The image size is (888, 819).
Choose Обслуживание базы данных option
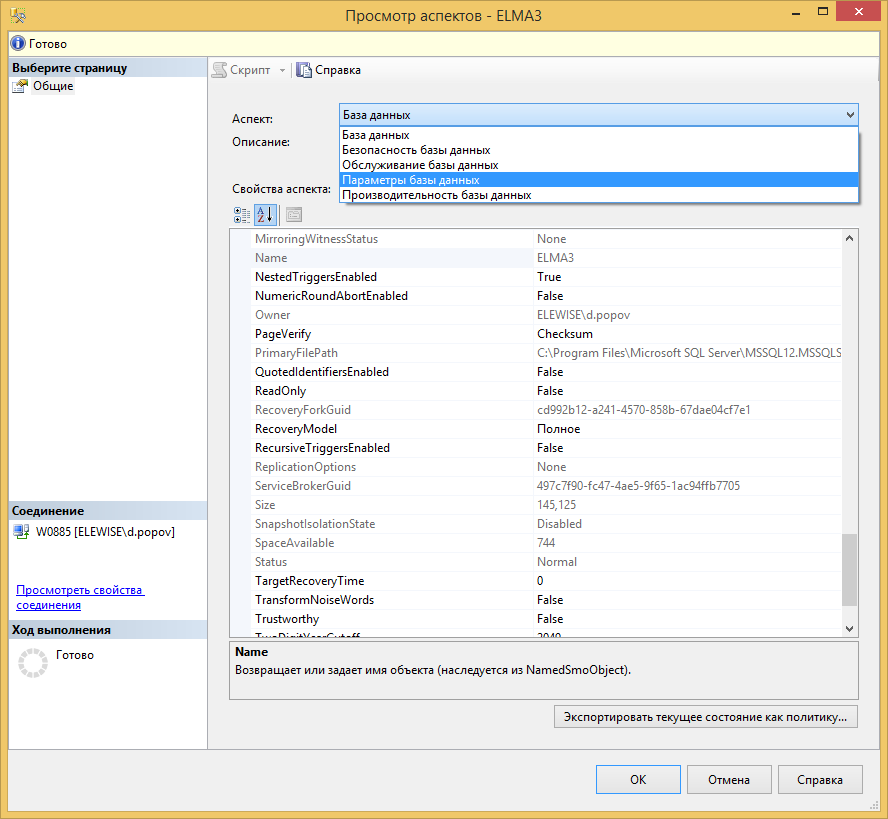click(x=420, y=165)
